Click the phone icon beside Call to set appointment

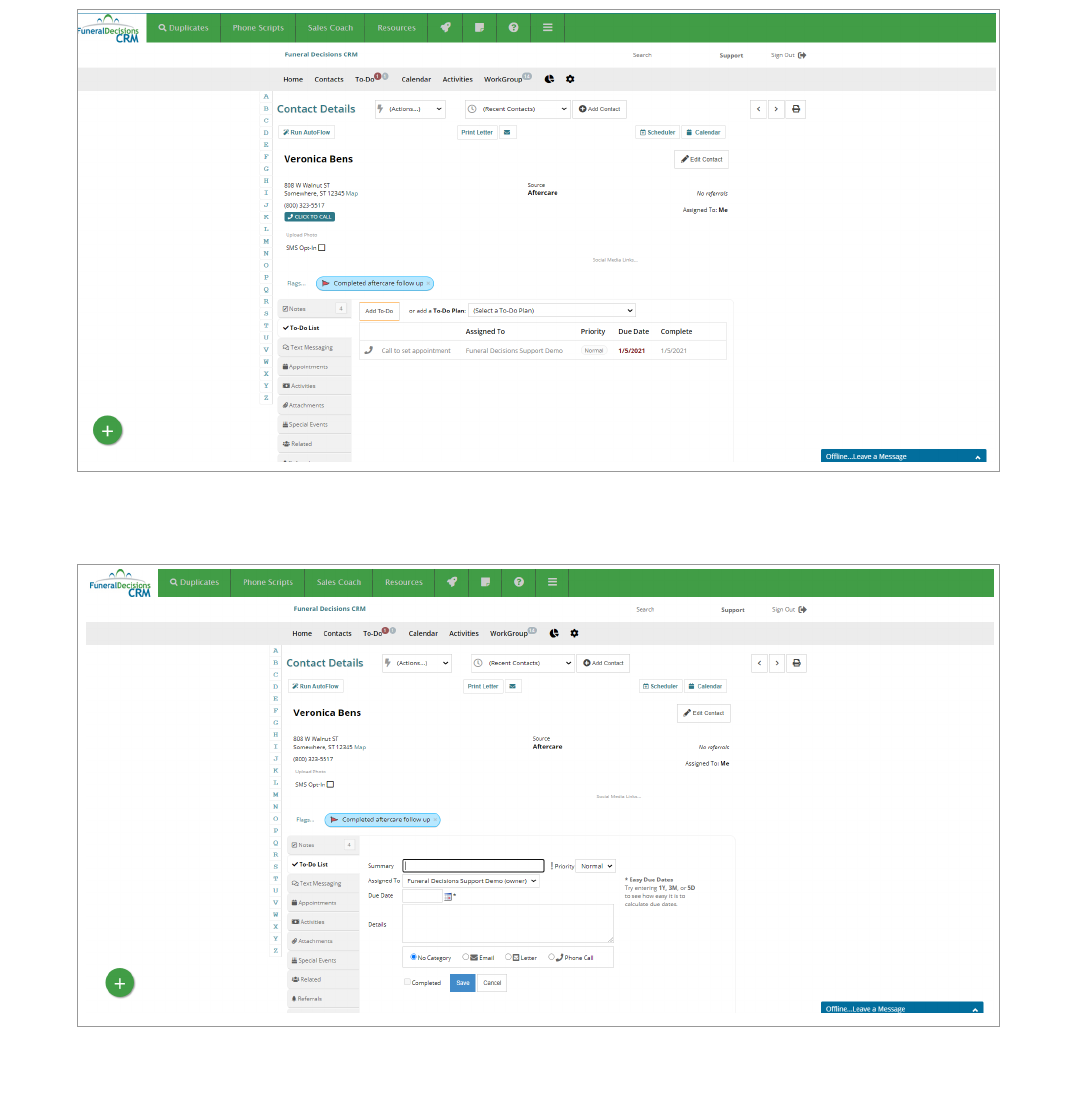369,350
